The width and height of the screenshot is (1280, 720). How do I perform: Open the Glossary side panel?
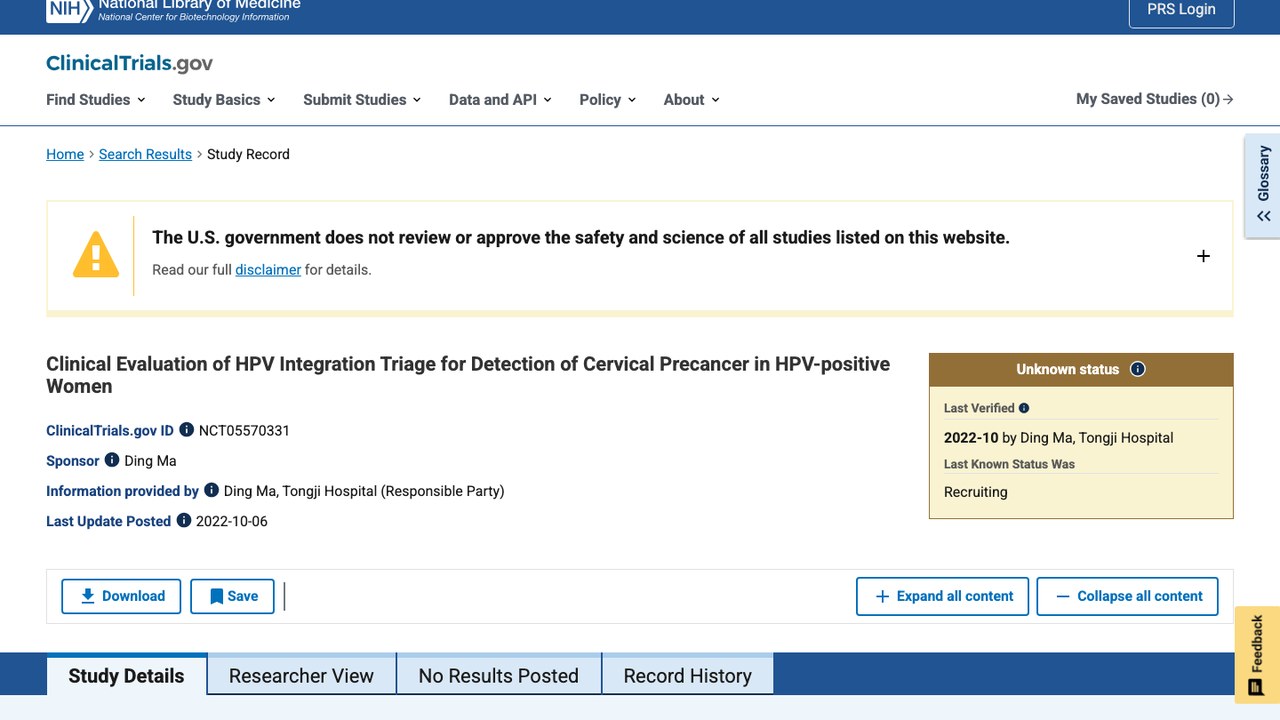[1263, 186]
